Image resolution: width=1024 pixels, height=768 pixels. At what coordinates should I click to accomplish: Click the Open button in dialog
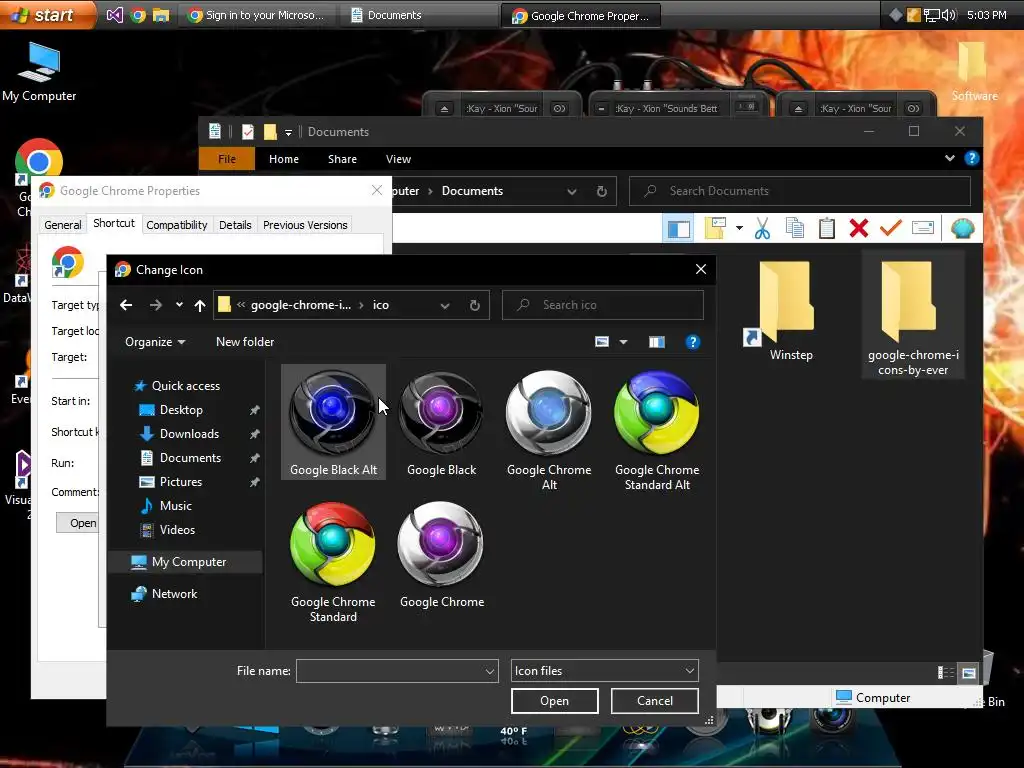pos(554,701)
